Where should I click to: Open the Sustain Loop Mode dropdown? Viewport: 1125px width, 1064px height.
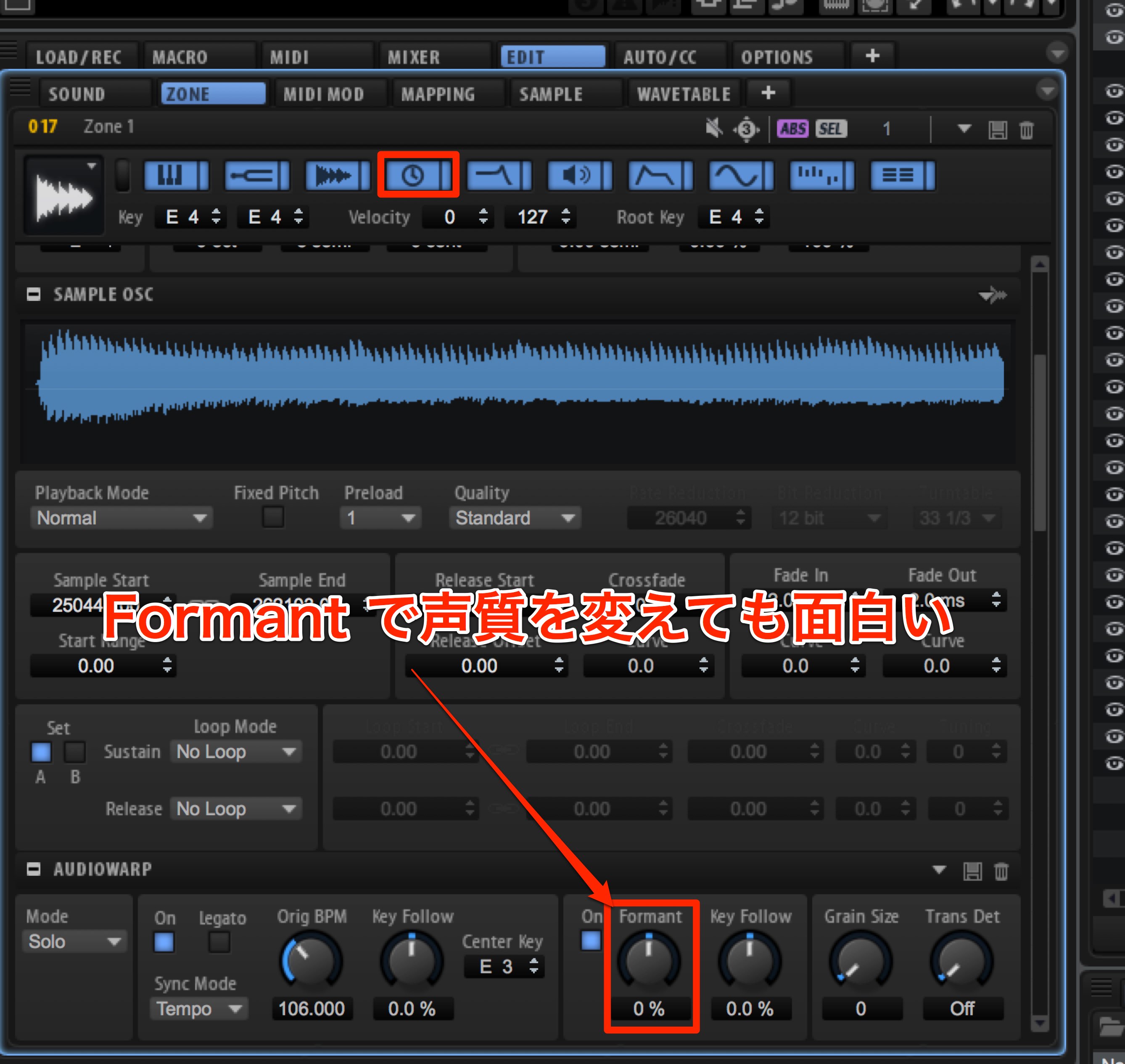pos(236,752)
